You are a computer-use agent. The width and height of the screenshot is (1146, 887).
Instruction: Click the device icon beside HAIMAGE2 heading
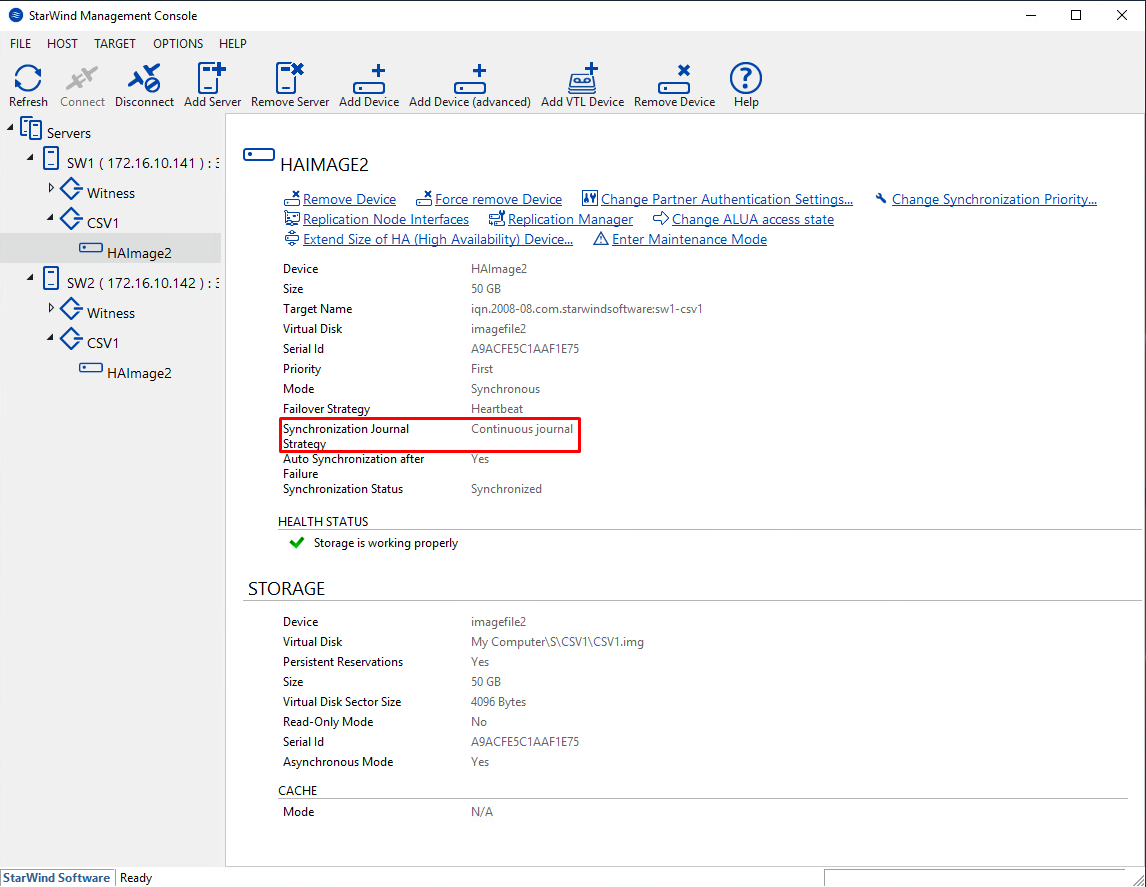click(x=259, y=155)
